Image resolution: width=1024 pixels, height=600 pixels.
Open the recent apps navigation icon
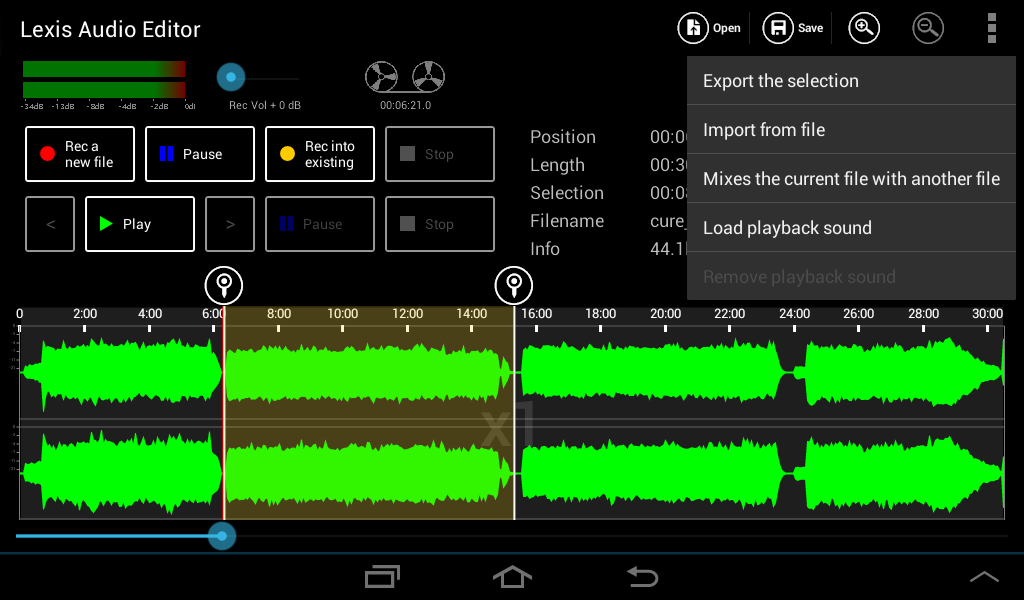[382, 577]
